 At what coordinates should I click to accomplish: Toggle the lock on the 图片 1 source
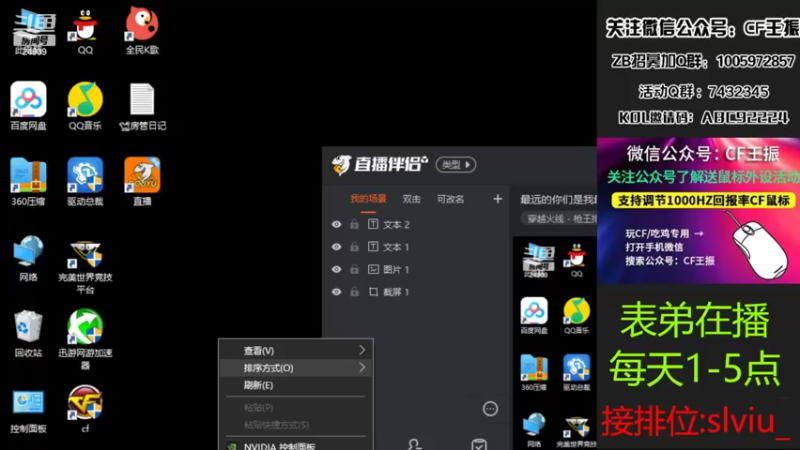(x=354, y=269)
